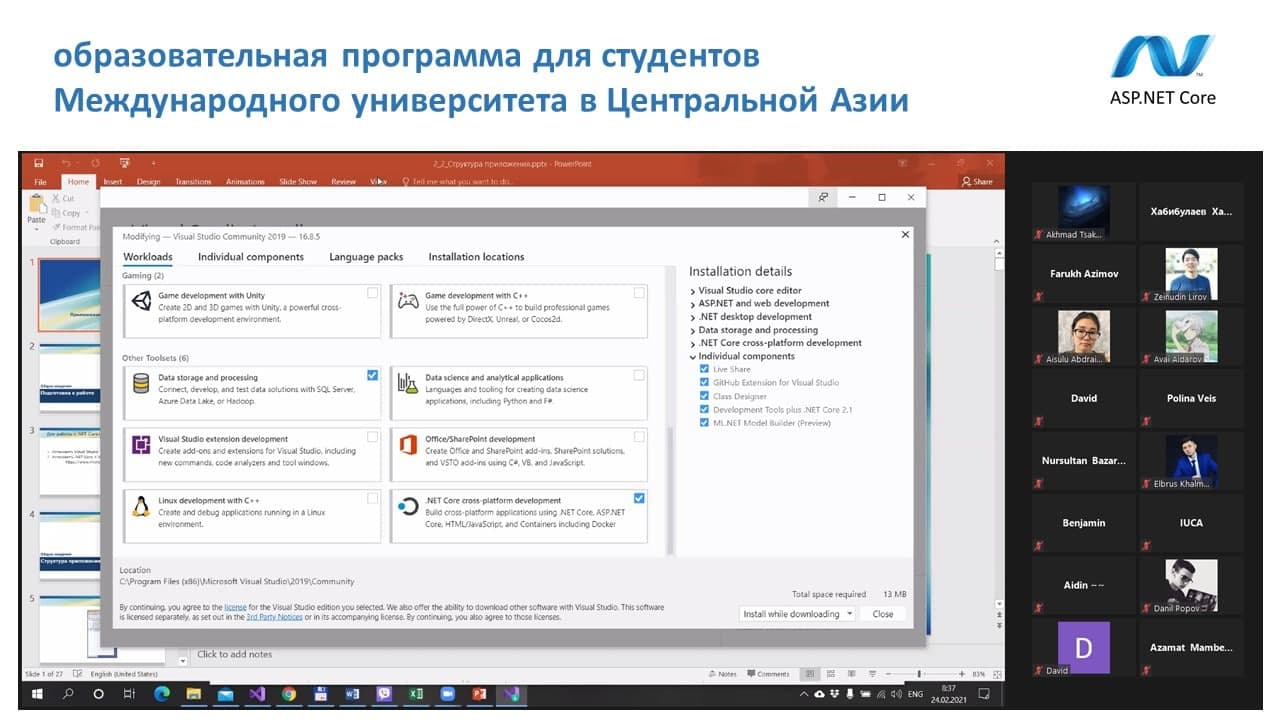Click the chart icon for Data science applications
This screenshot has width=1280, height=720.
408,382
